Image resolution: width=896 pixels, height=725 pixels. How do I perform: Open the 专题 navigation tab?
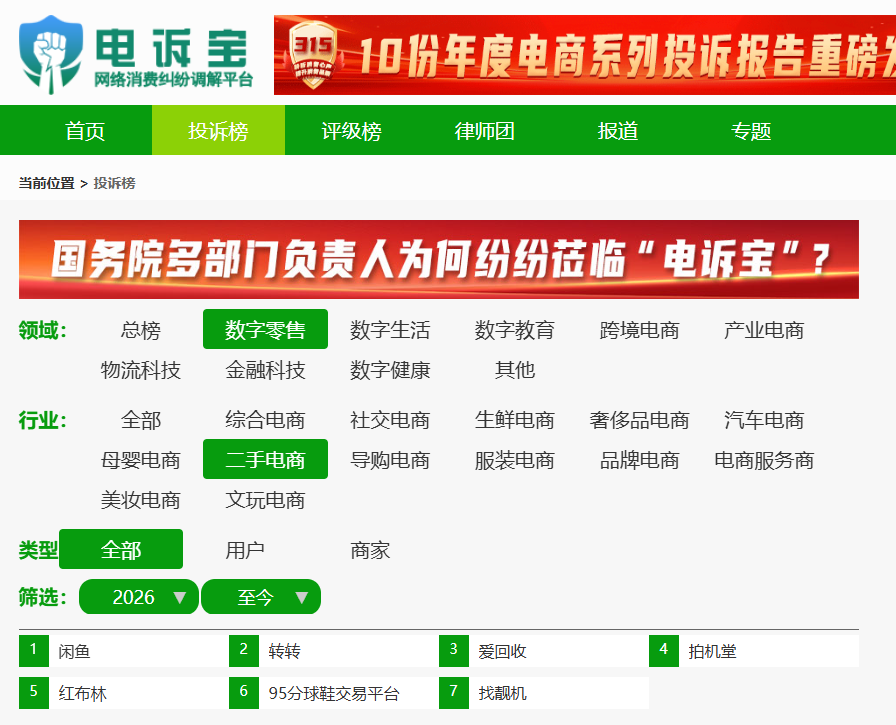(x=751, y=130)
